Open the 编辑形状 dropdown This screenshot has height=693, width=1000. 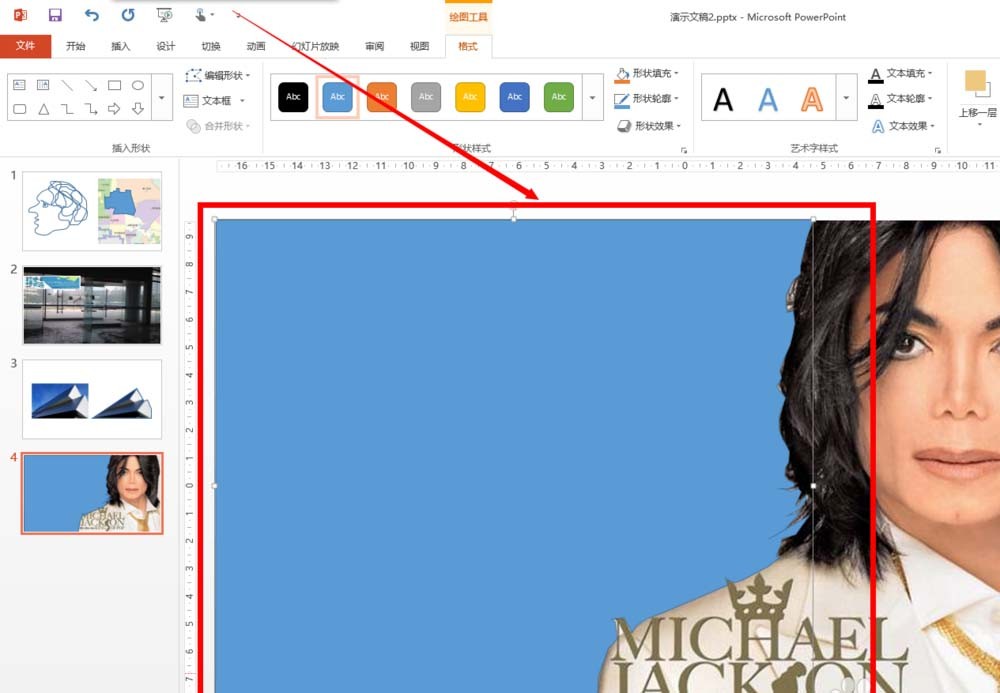pos(217,75)
